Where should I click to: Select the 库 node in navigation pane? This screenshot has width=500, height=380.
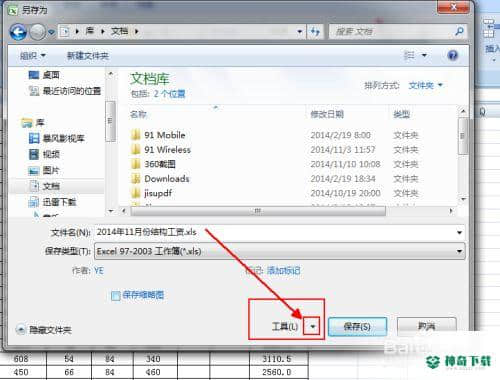point(33,123)
